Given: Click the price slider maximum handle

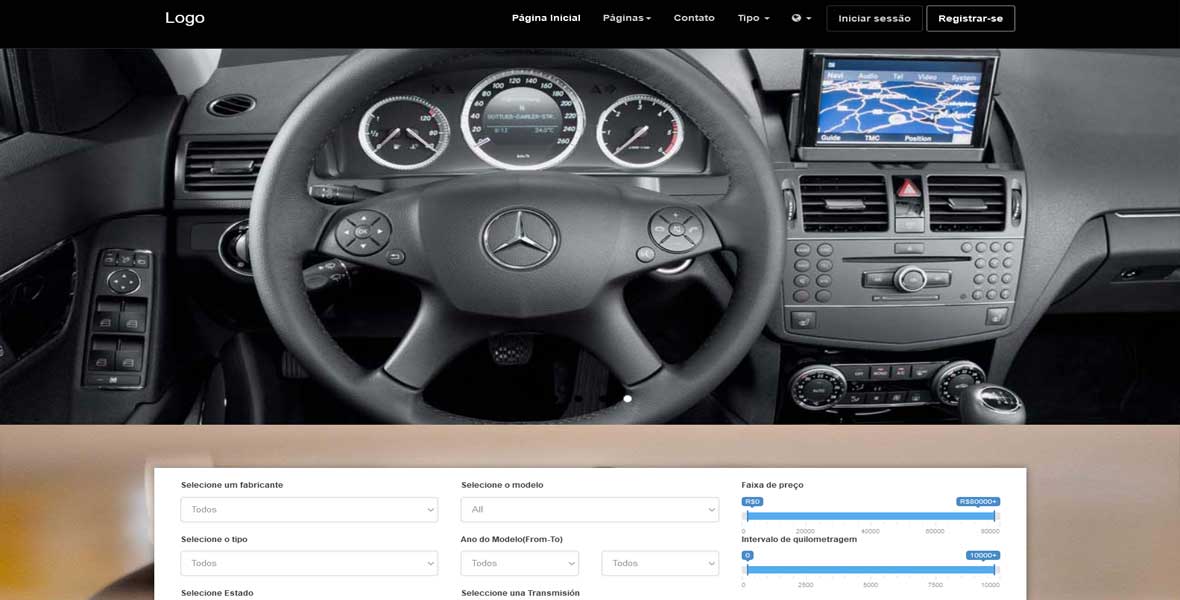Looking at the screenshot, I should point(995,516).
